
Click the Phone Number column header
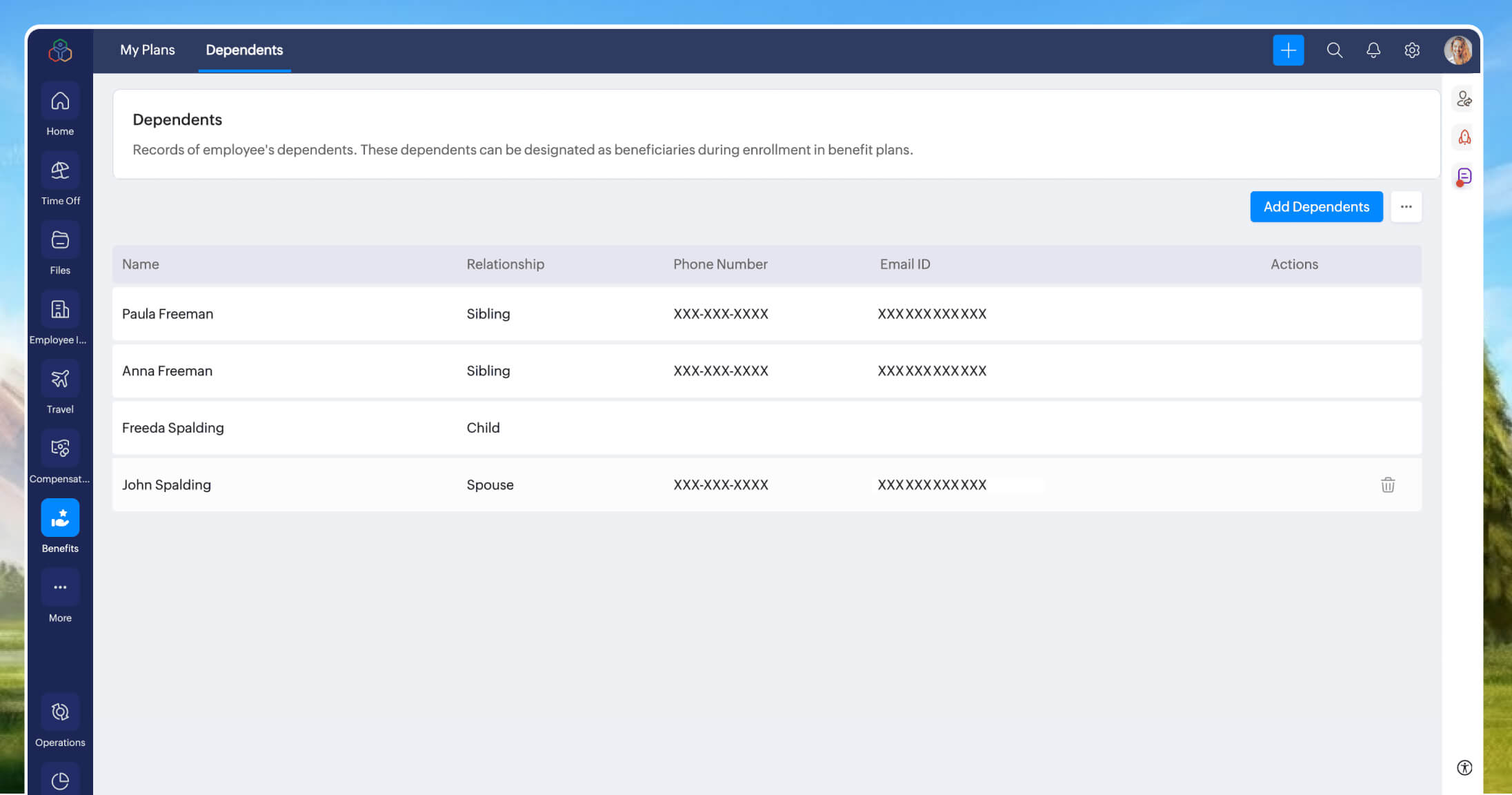coord(720,264)
